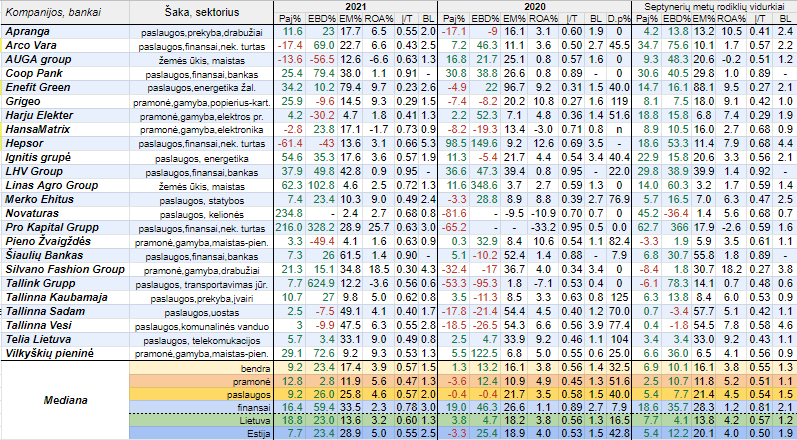This screenshot has height=440, width=797.
Task: Select the Tallinna Kaubamaja cell
Action: tap(65, 297)
